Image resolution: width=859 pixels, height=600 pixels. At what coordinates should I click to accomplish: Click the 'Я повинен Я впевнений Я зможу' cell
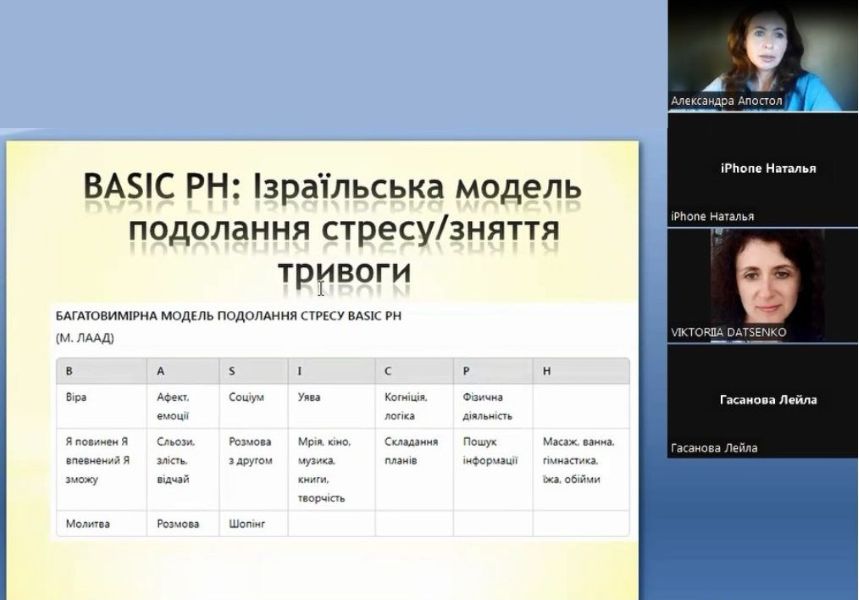[x=101, y=470]
